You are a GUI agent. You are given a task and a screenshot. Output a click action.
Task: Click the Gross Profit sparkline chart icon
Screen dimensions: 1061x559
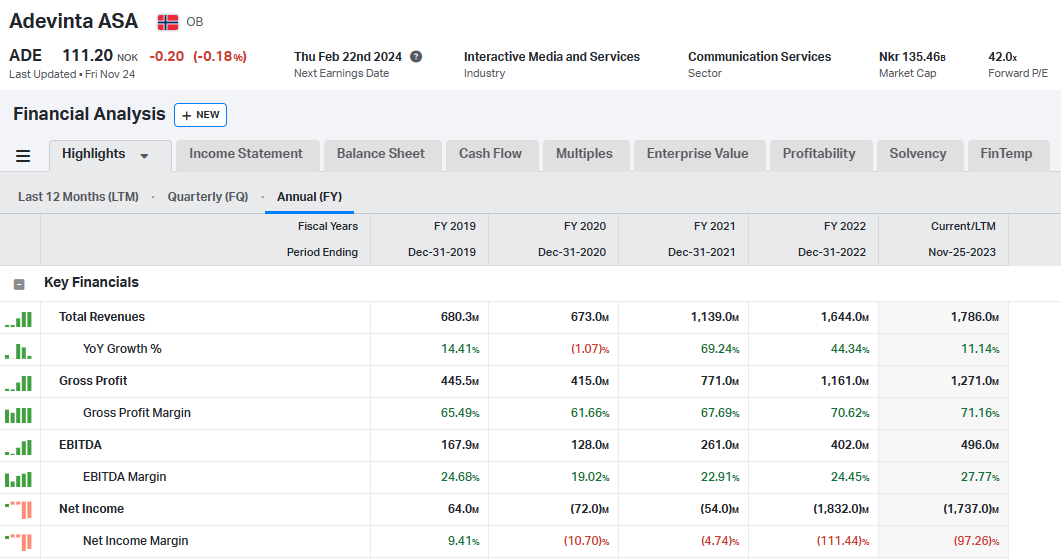pyautogui.click(x=19, y=383)
